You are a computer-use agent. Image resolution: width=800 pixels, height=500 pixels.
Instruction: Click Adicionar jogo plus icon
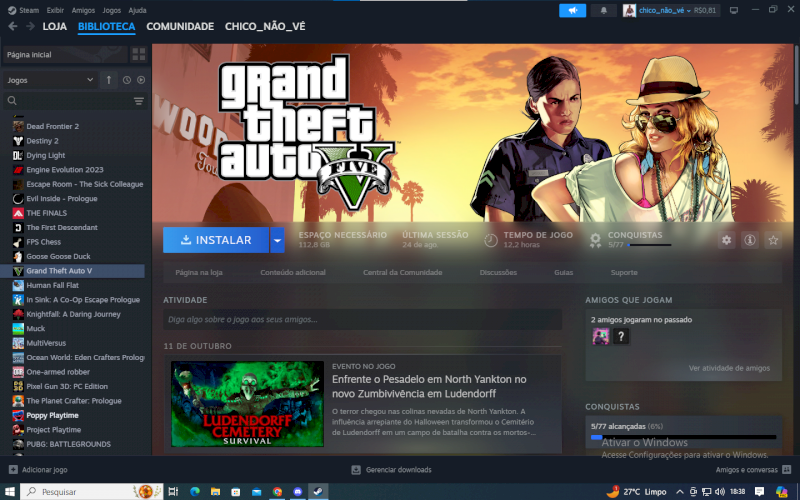(13, 469)
